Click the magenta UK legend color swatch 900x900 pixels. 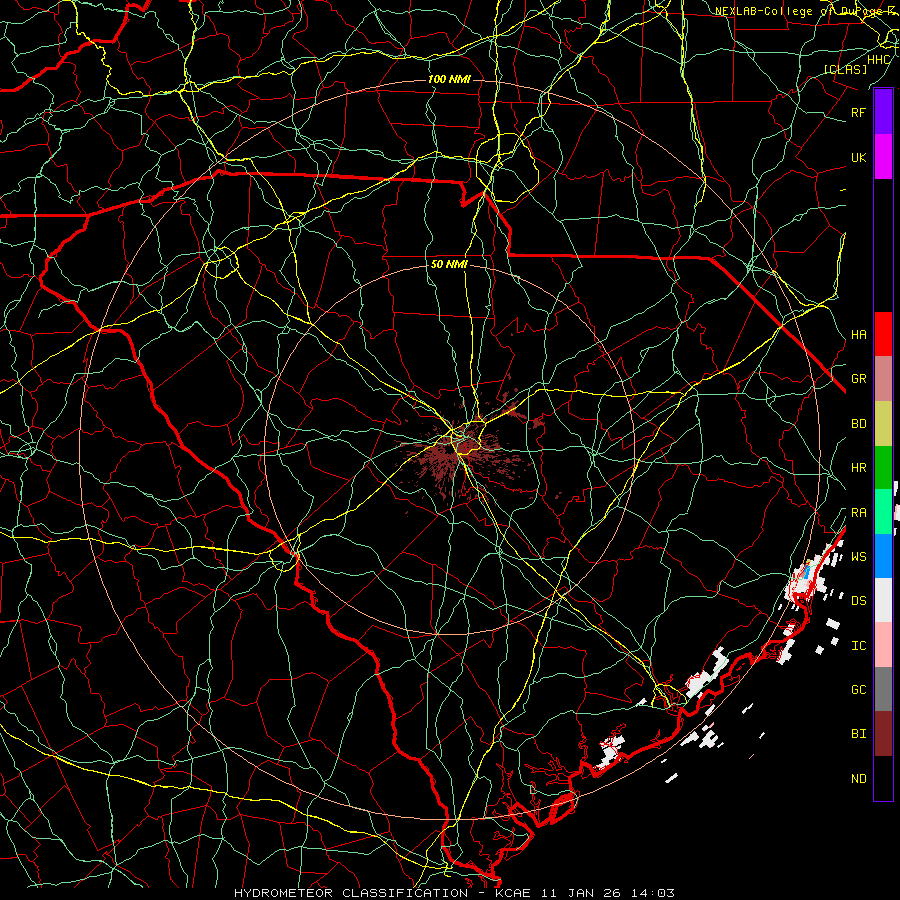tap(883, 157)
